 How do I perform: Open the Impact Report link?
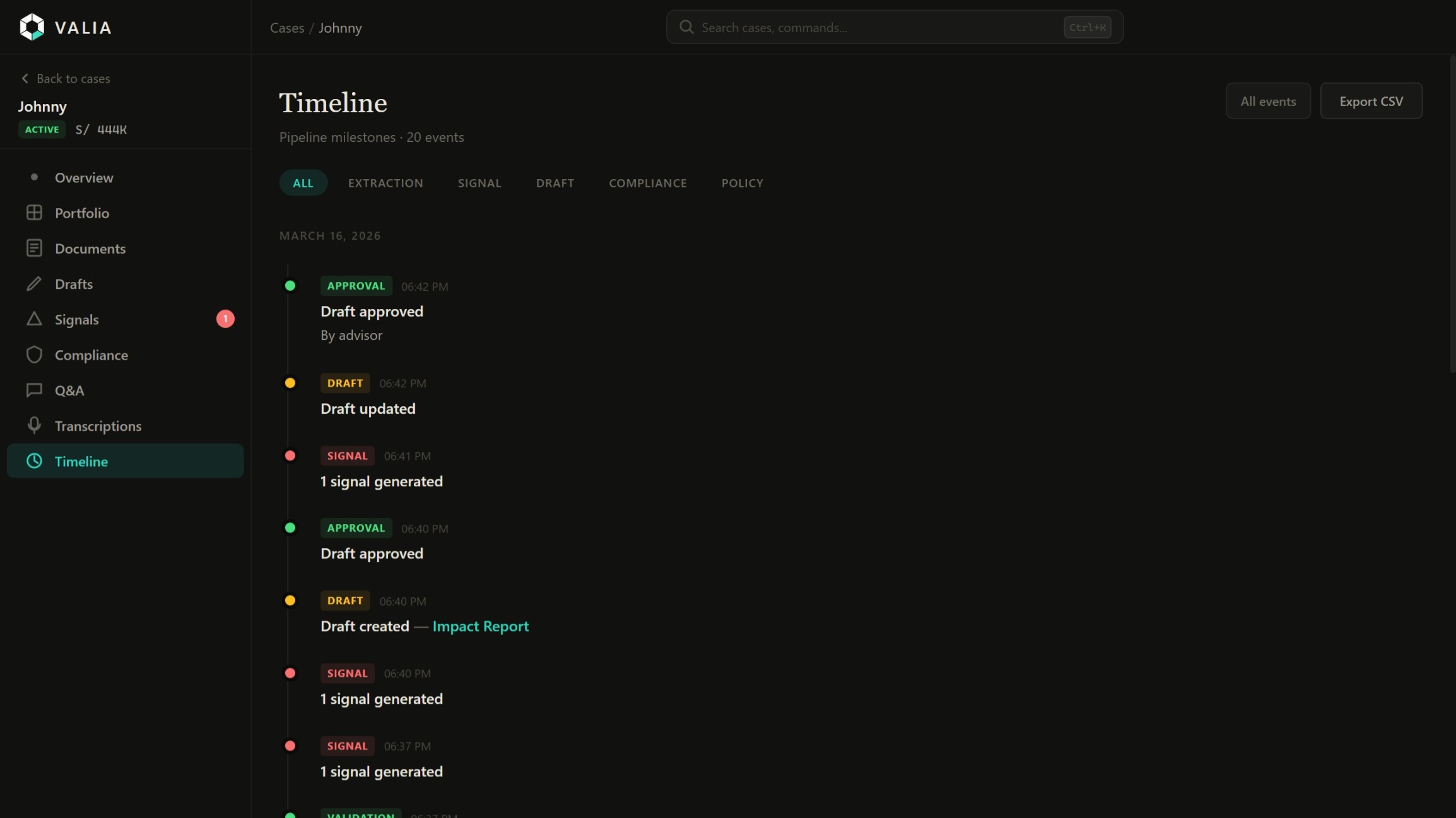[x=480, y=626]
